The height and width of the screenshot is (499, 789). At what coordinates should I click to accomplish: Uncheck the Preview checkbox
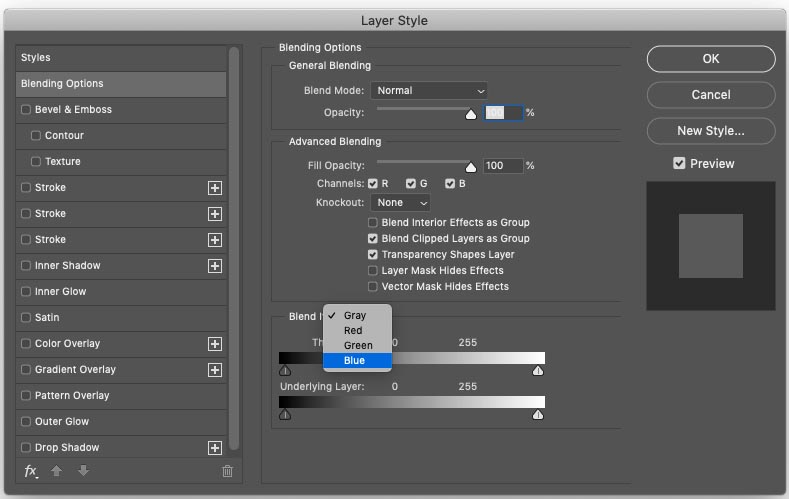(679, 163)
